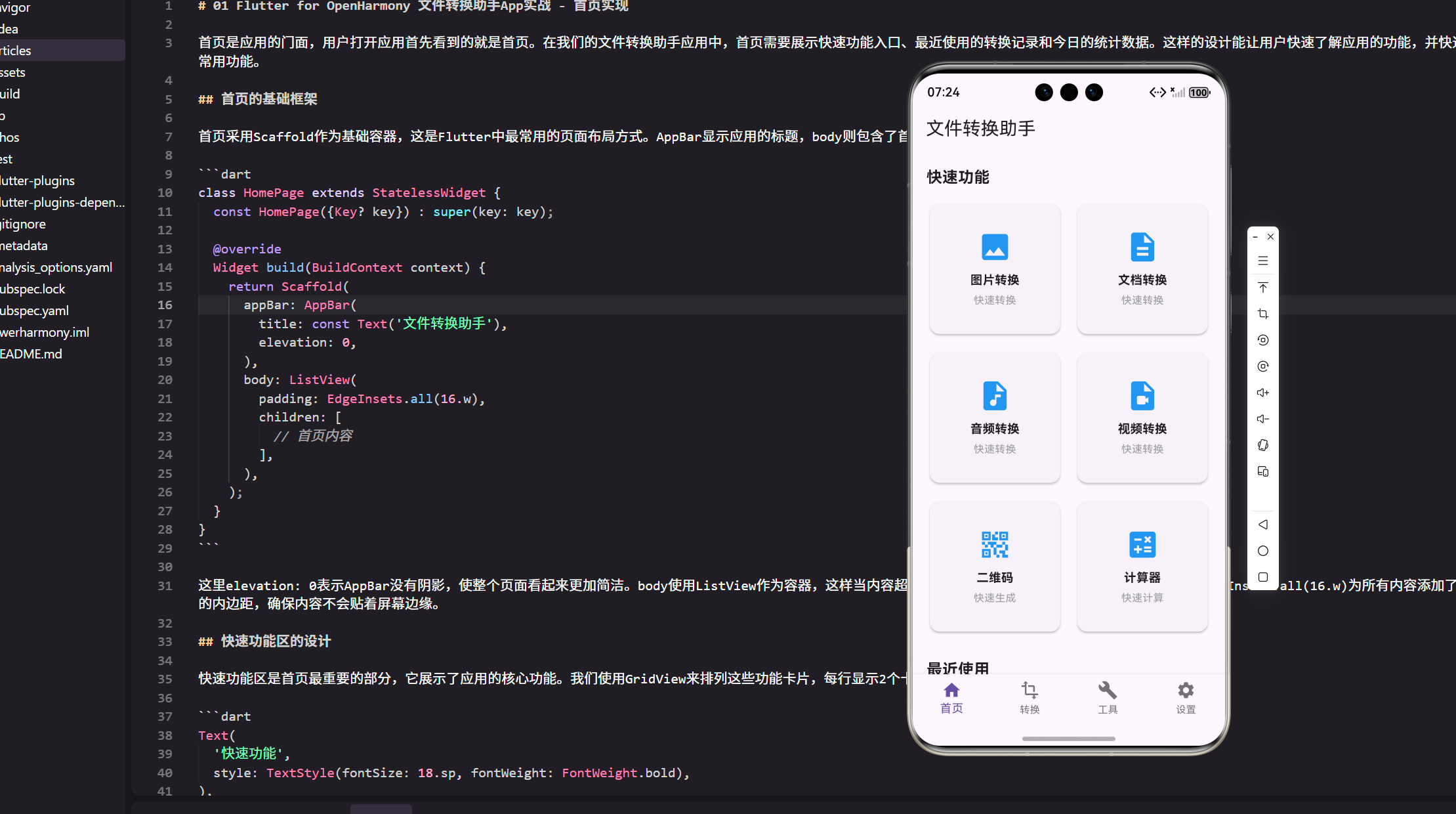
Task: Click the scroll-to-top arrow in emulator toolbar
Action: point(1262,287)
